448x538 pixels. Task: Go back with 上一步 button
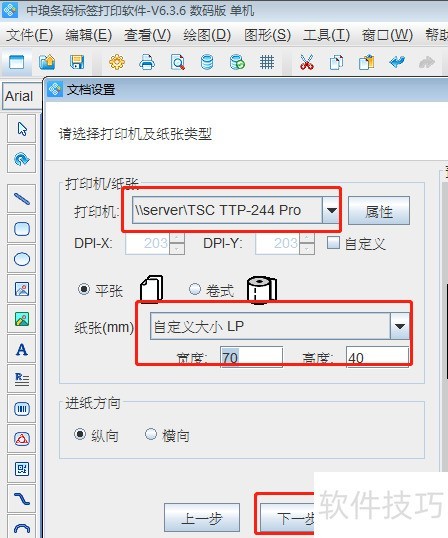202,518
